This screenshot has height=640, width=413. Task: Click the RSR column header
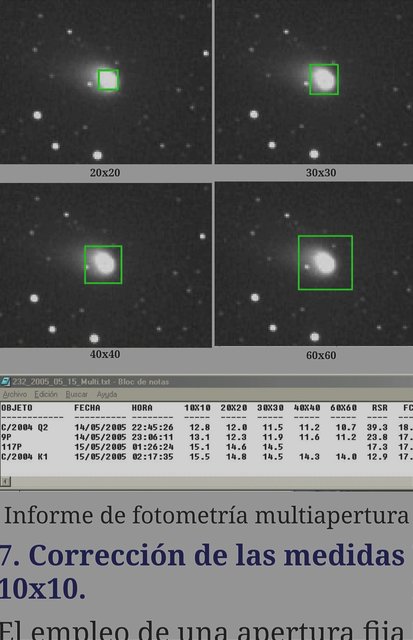380,408
